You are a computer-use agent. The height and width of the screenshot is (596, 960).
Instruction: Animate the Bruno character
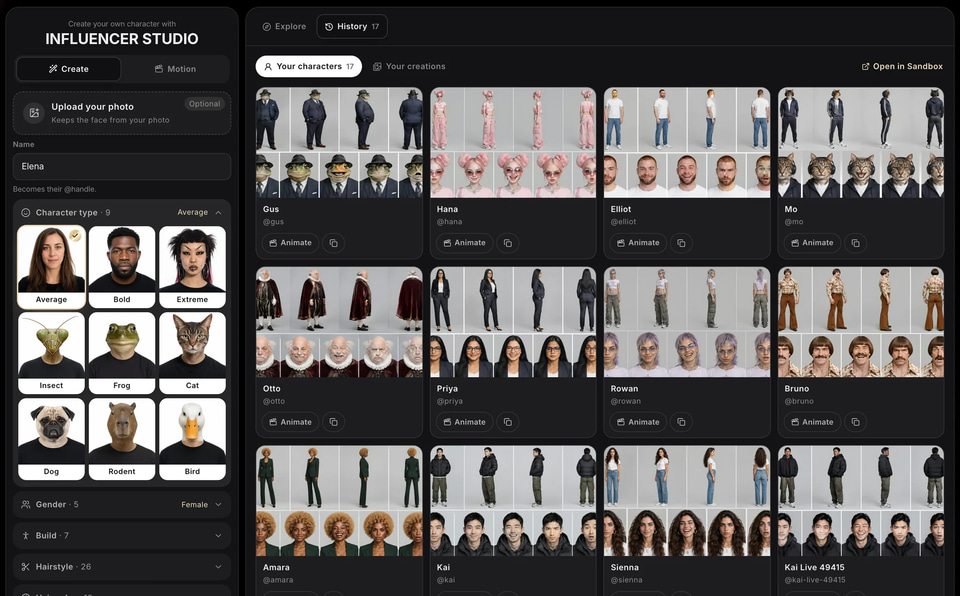coord(812,422)
